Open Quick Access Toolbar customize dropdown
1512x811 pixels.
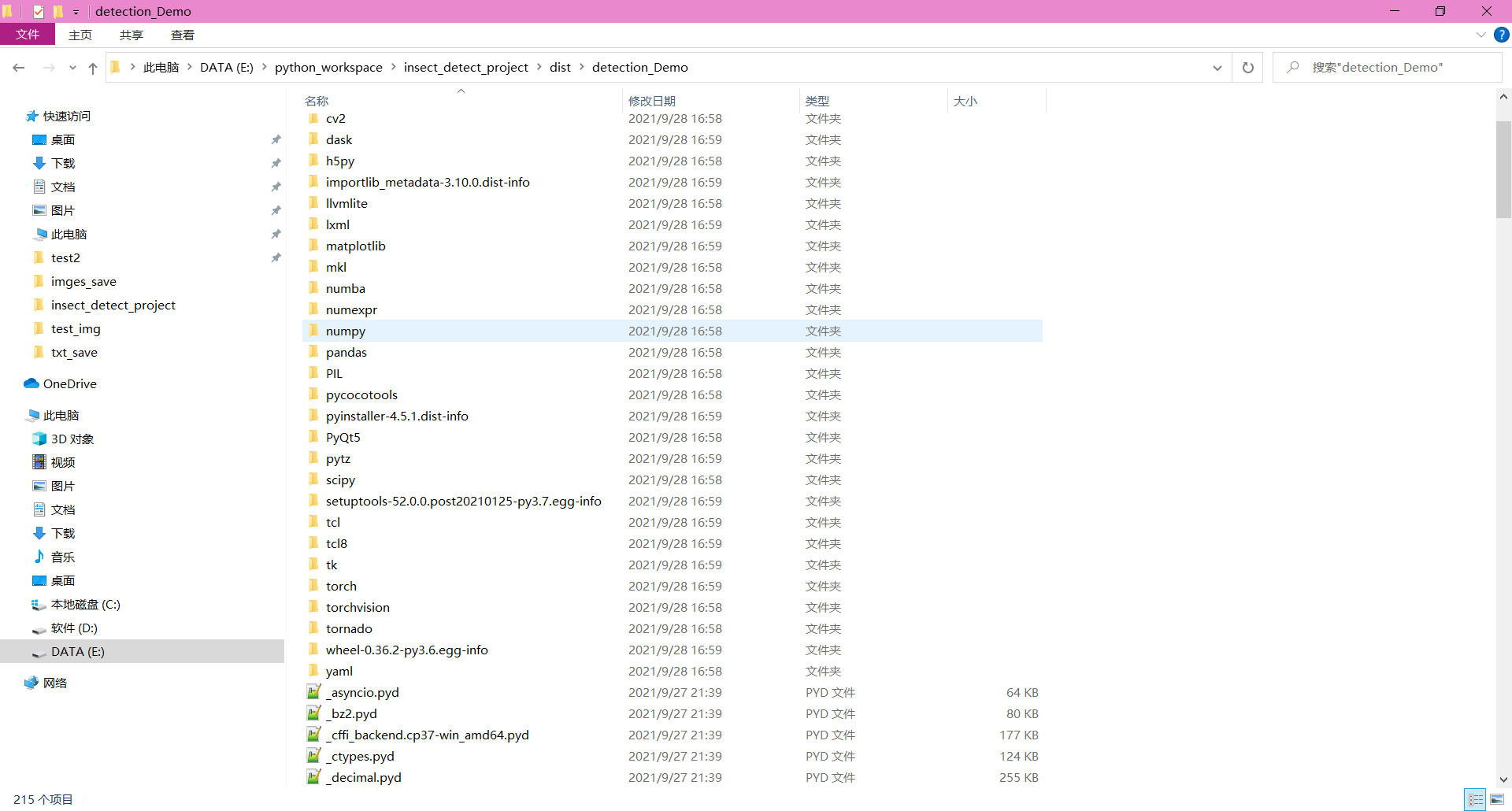(76, 12)
